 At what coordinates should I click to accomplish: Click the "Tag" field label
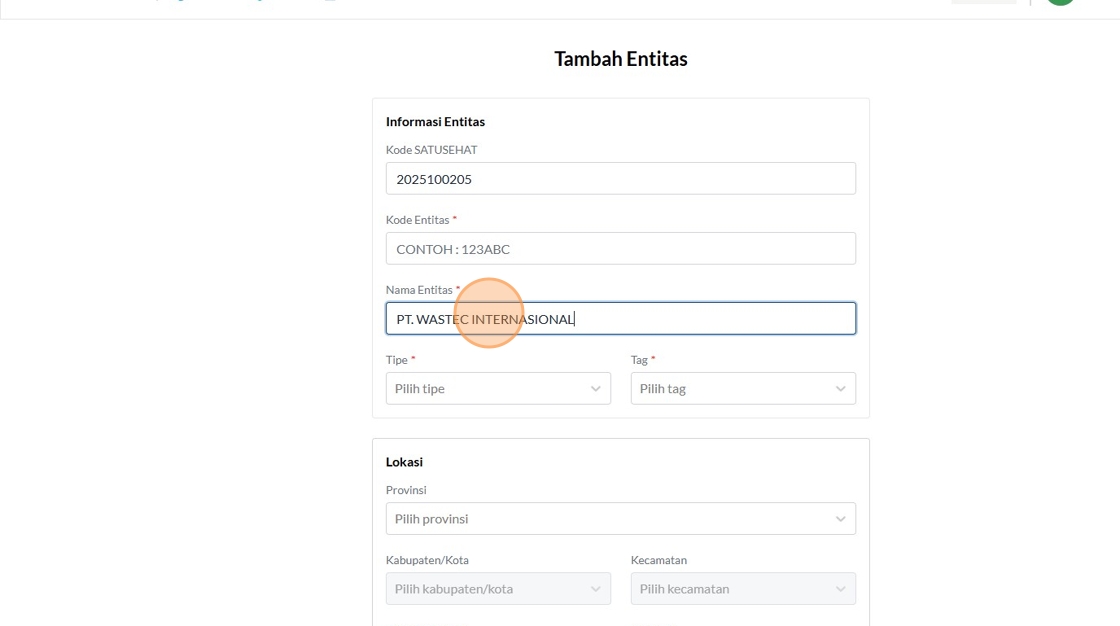pos(639,360)
